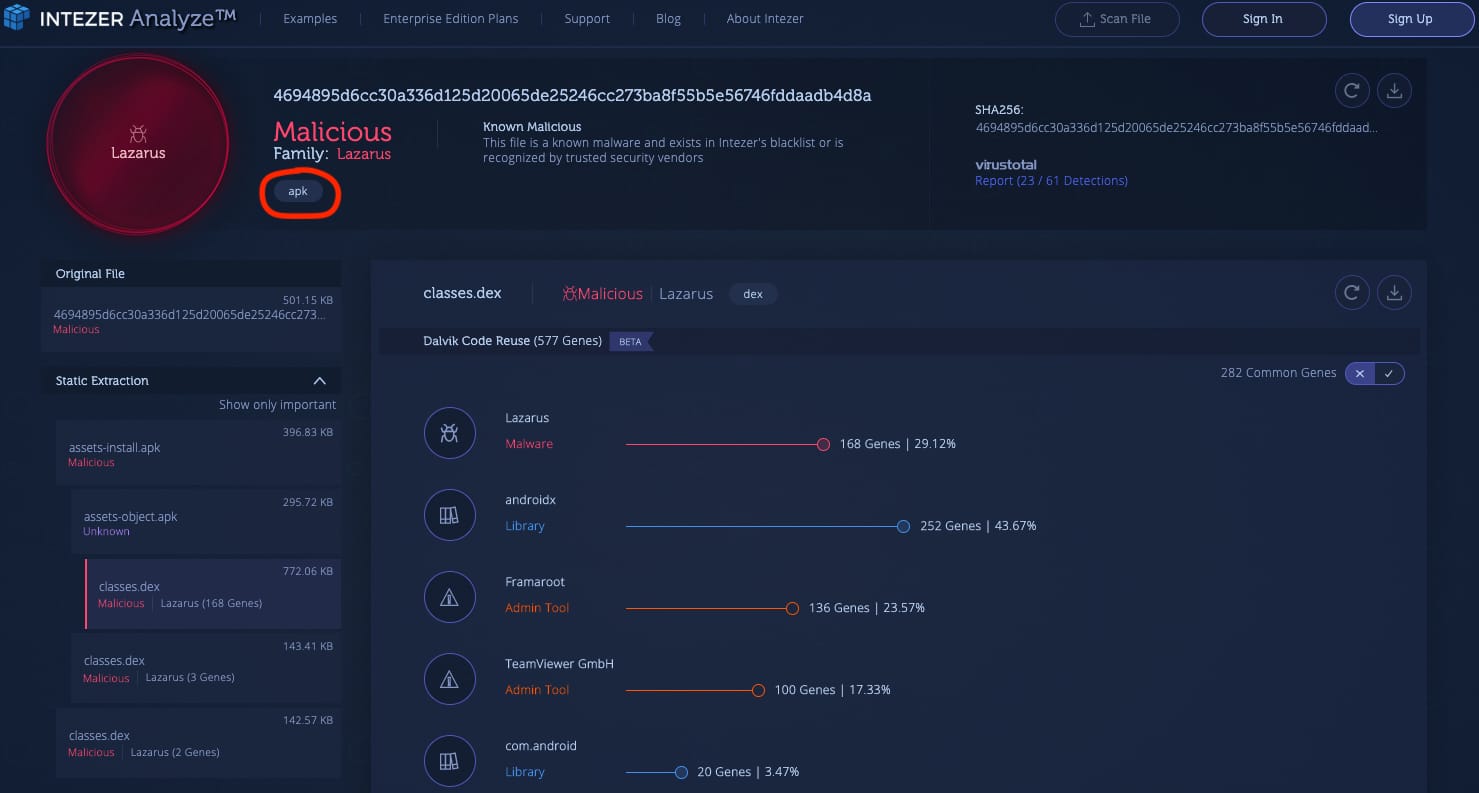Click the androidx library icon
The width and height of the screenshot is (1479, 793).
[x=450, y=515]
